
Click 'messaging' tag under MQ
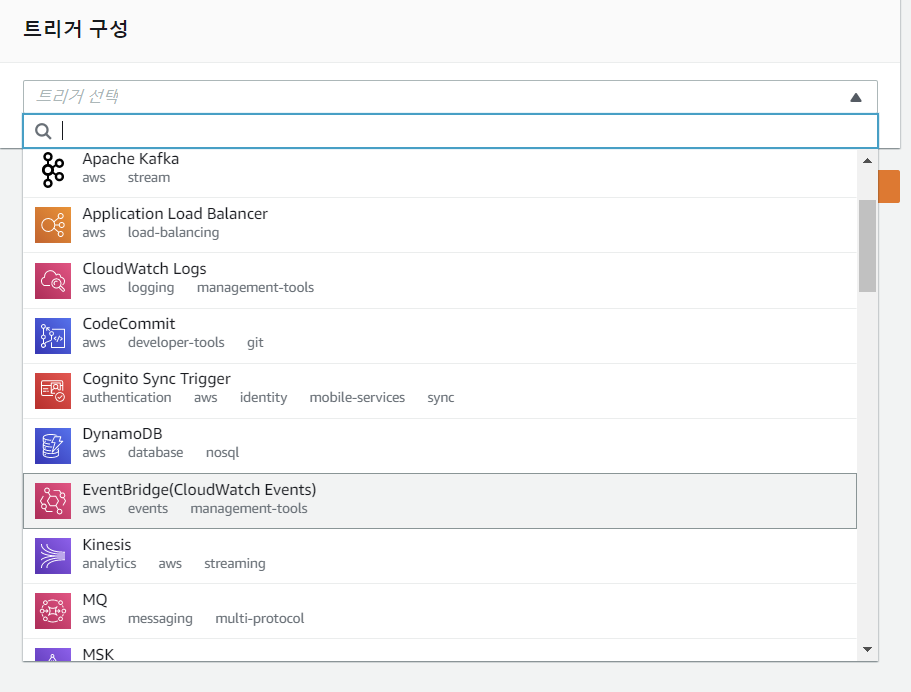click(160, 619)
